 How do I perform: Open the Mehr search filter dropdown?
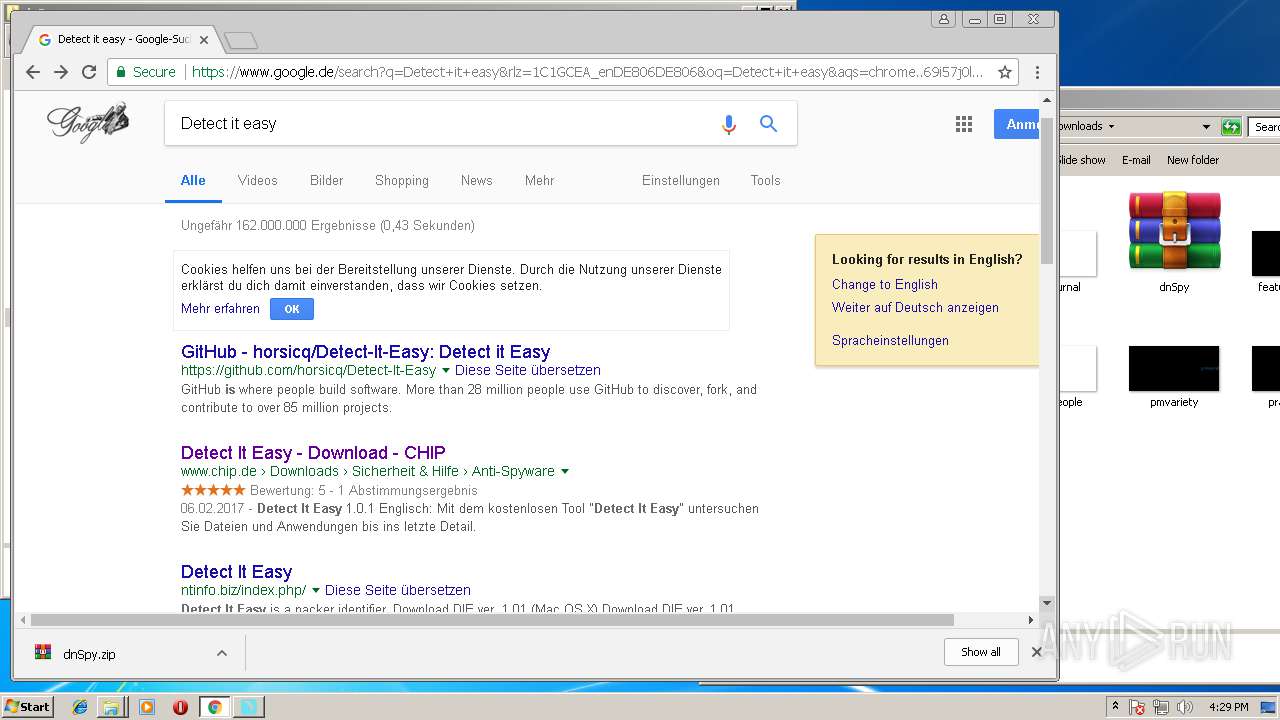(539, 180)
